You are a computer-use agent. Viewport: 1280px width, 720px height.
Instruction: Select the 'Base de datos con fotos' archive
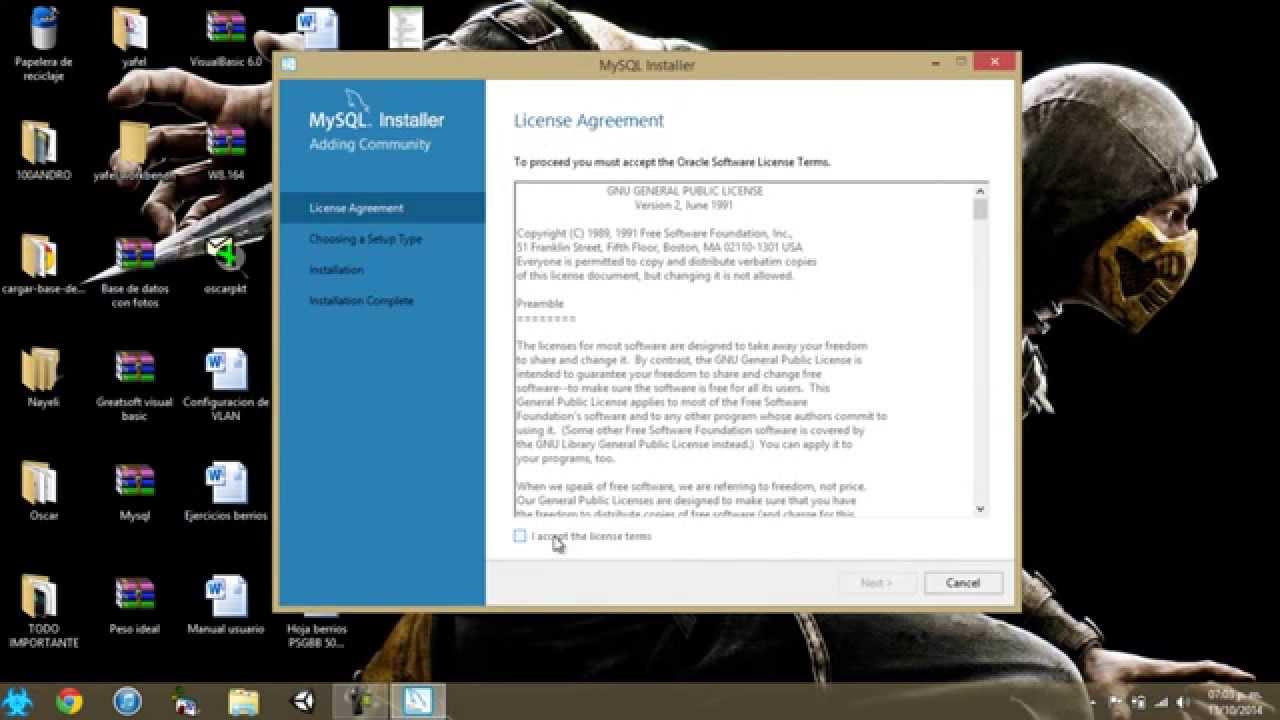[x=135, y=272]
